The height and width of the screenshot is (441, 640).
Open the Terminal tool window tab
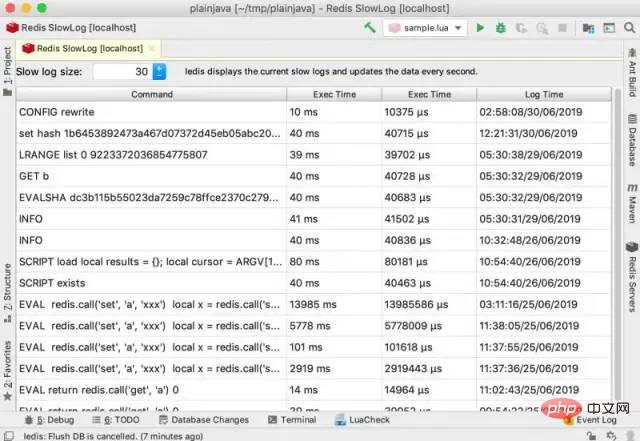[291, 420]
